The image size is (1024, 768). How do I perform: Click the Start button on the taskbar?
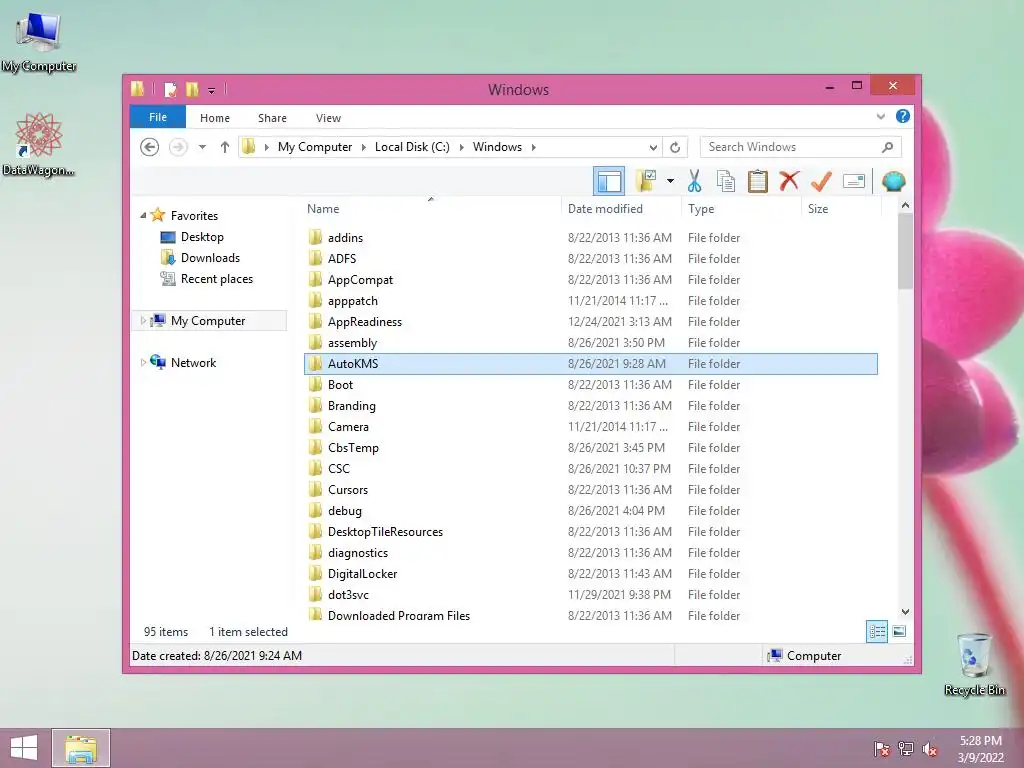(x=24, y=748)
